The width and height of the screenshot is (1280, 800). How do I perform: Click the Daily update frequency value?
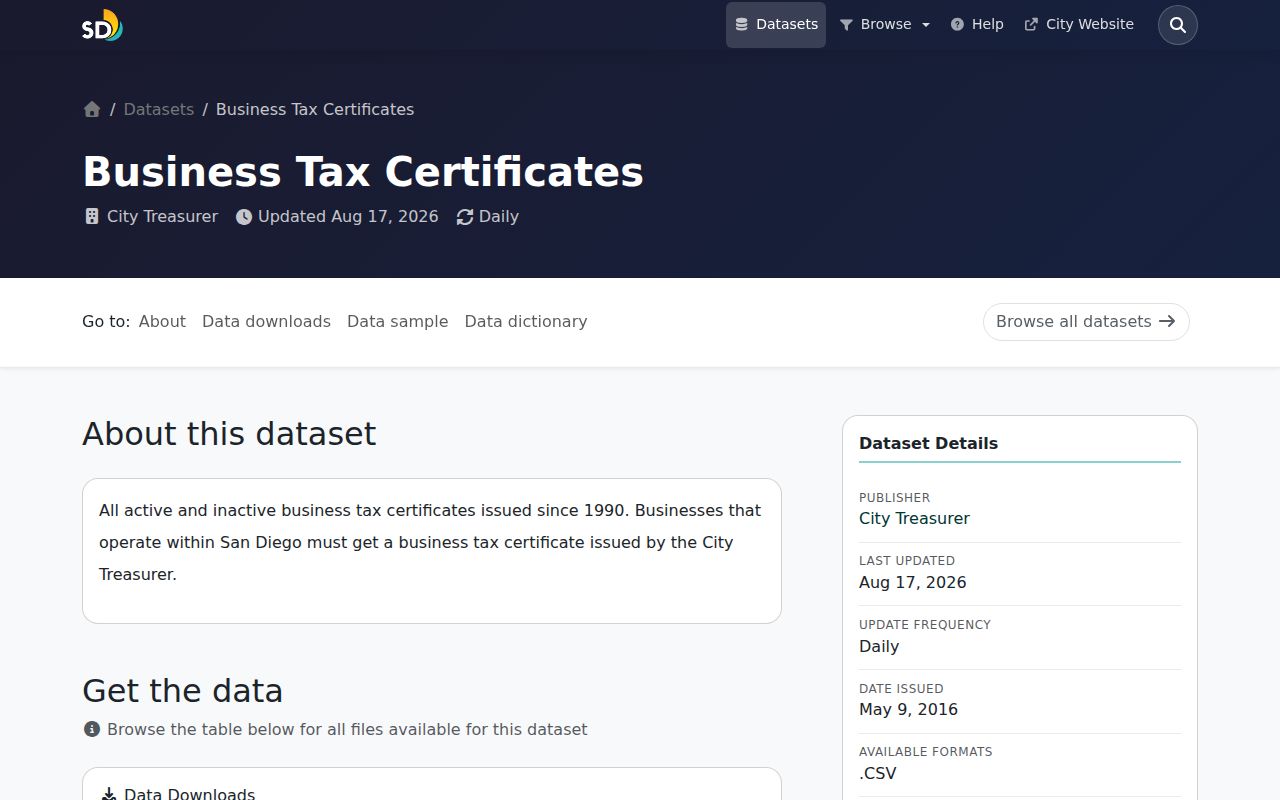(x=879, y=646)
